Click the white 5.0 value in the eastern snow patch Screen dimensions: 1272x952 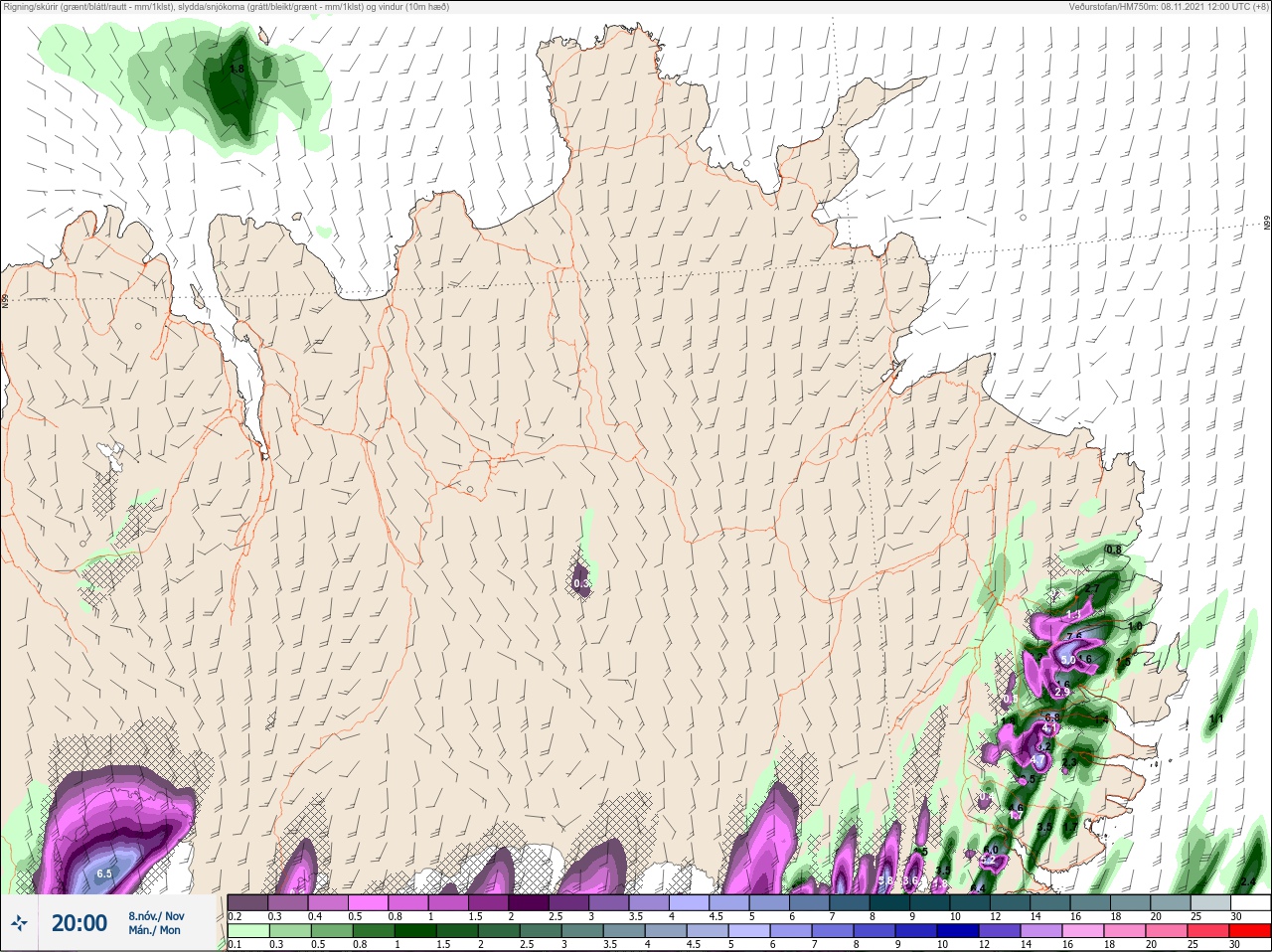(x=1068, y=659)
